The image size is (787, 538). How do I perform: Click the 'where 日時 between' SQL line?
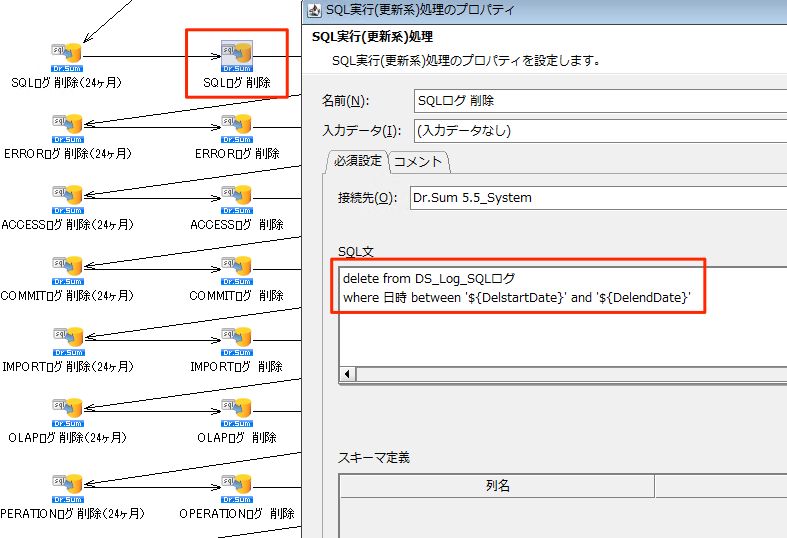tap(516, 298)
